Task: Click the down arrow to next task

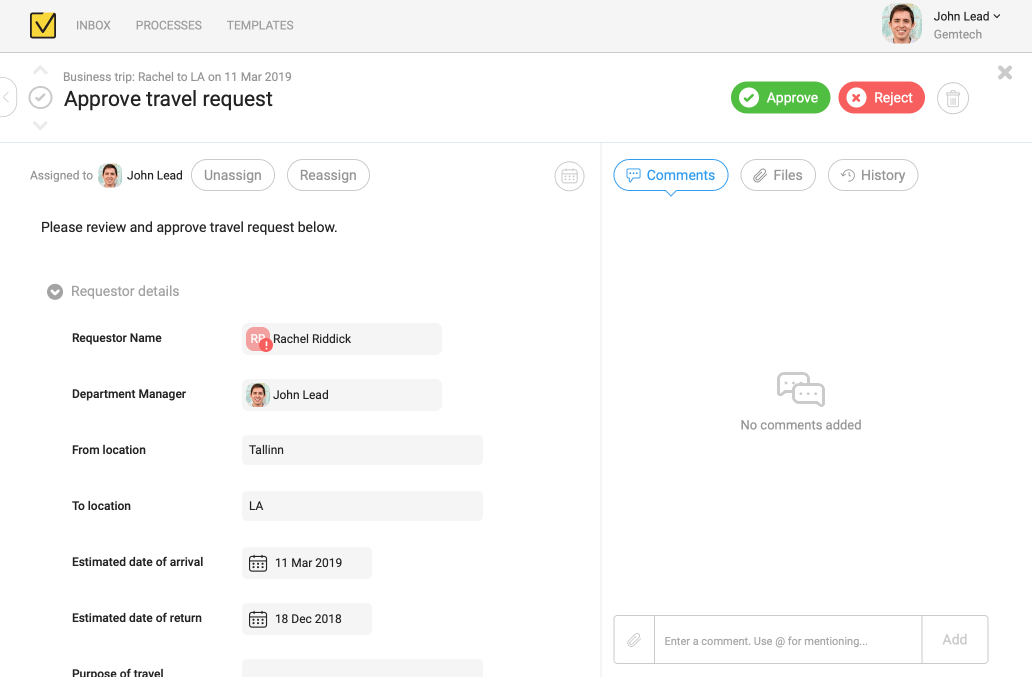Action: (x=40, y=125)
